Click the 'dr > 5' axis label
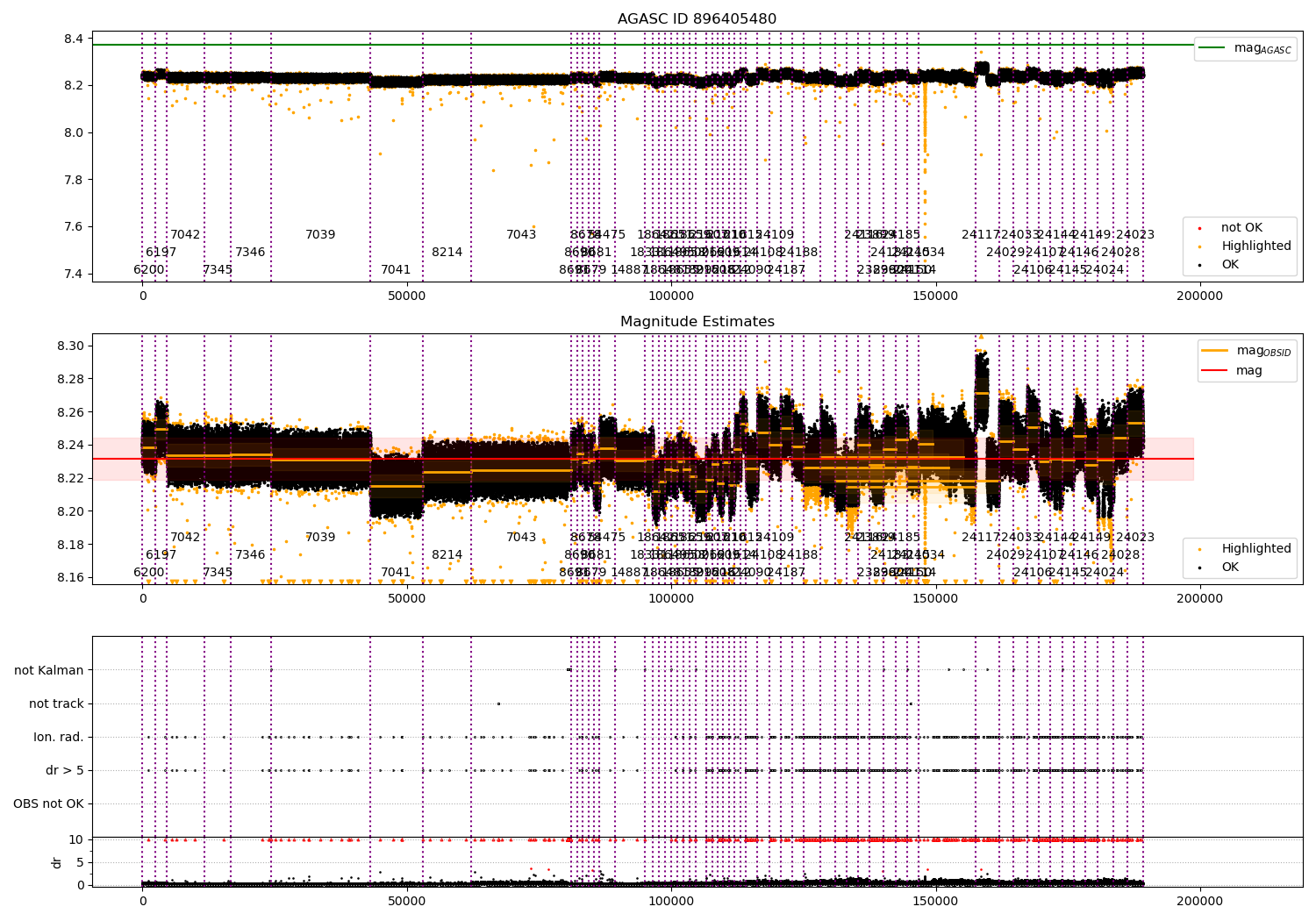 [65, 770]
